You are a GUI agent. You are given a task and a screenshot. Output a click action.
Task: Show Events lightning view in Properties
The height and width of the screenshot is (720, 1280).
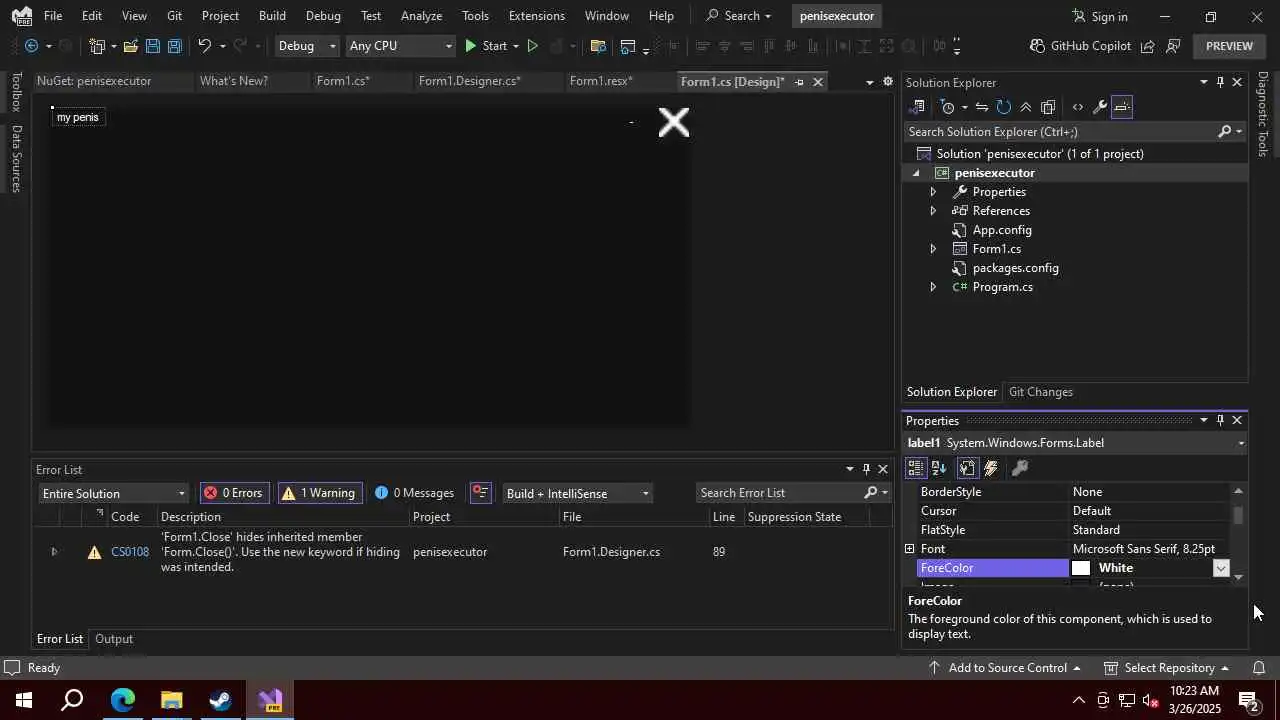991,468
